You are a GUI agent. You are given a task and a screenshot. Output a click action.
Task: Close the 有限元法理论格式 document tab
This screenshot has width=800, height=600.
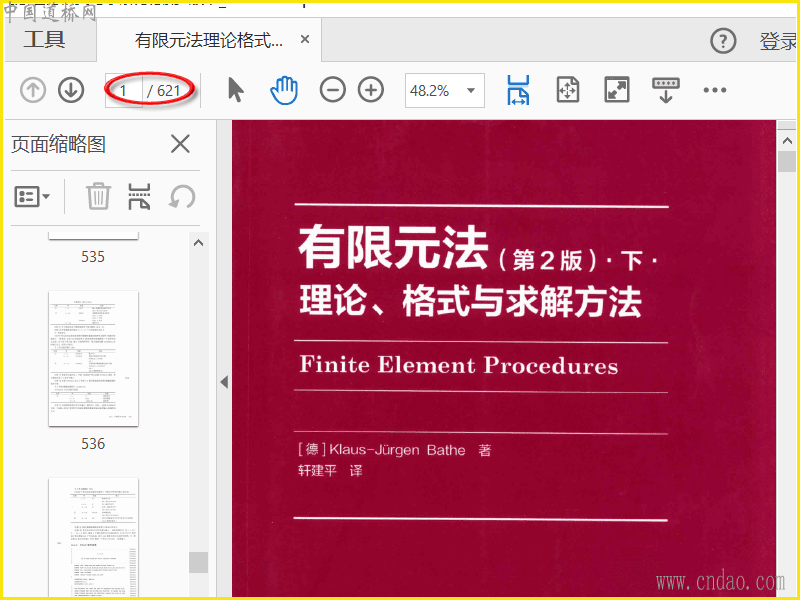tap(305, 39)
